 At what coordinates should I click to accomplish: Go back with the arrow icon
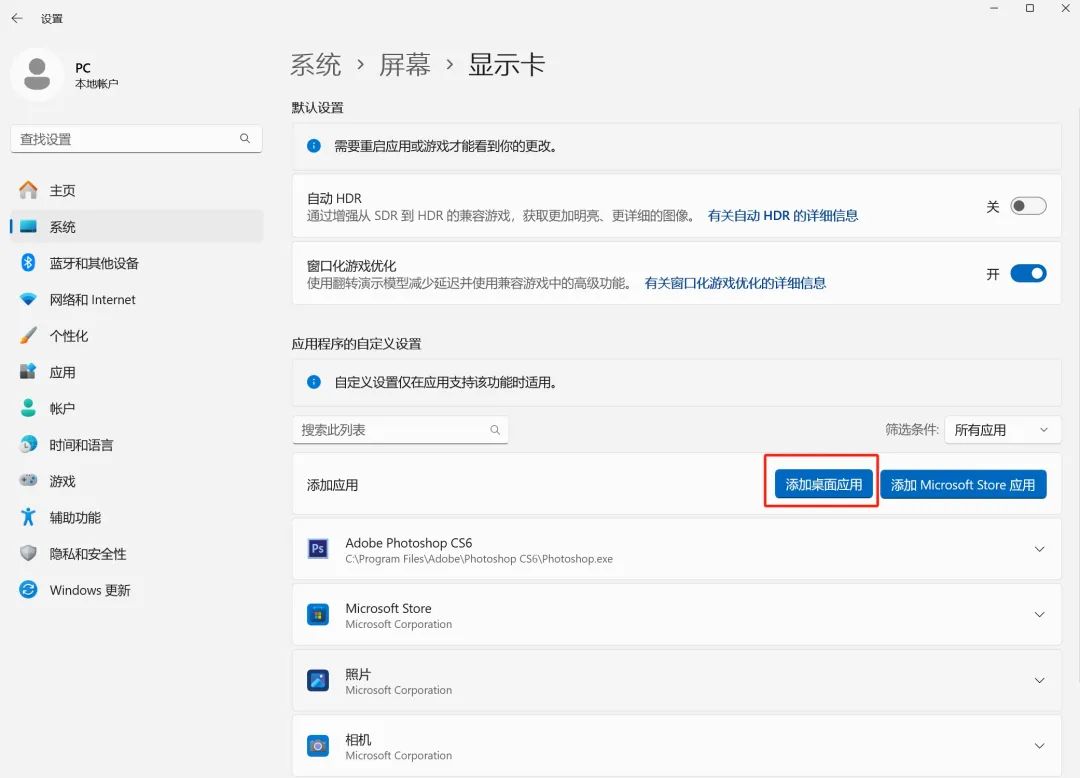click(x=17, y=19)
